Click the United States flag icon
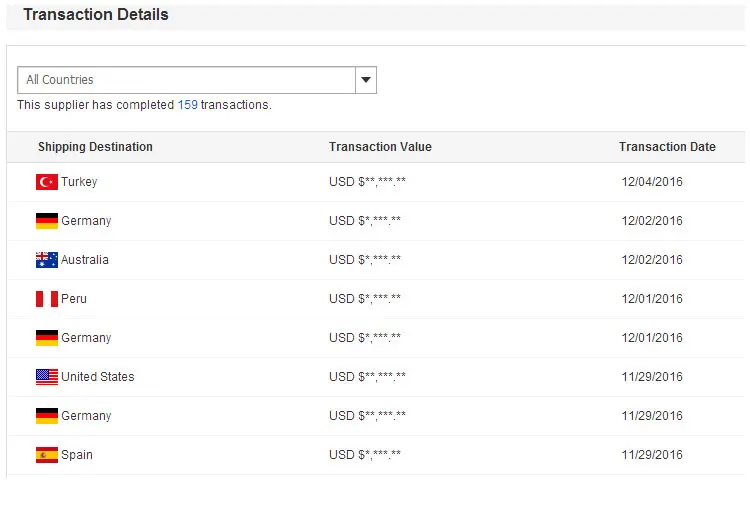The width and height of the screenshot is (750, 519). coord(46,377)
